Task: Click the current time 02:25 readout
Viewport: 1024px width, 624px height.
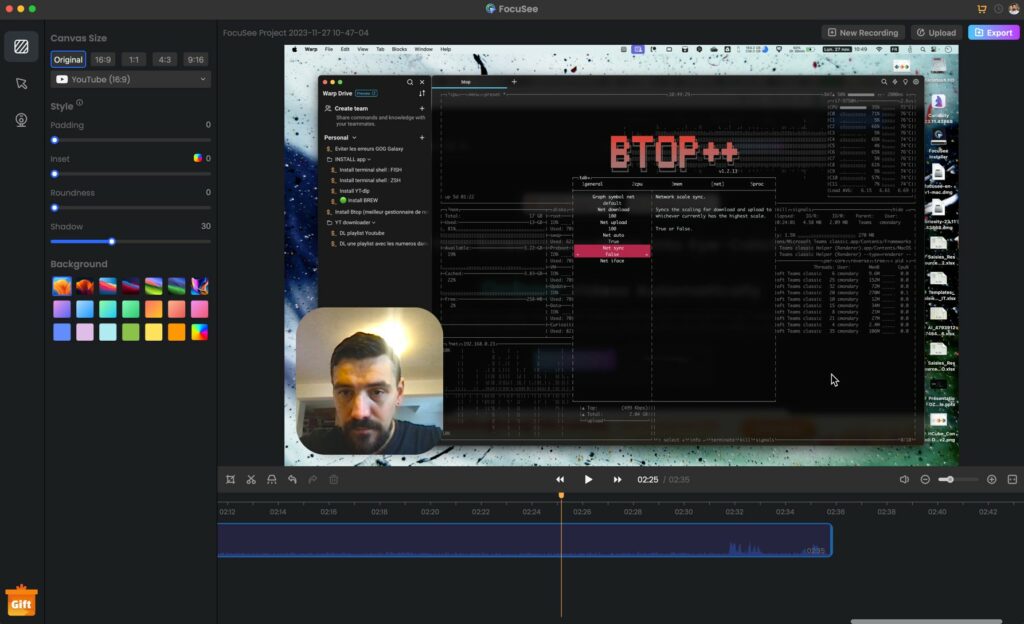Action: (647, 480)
